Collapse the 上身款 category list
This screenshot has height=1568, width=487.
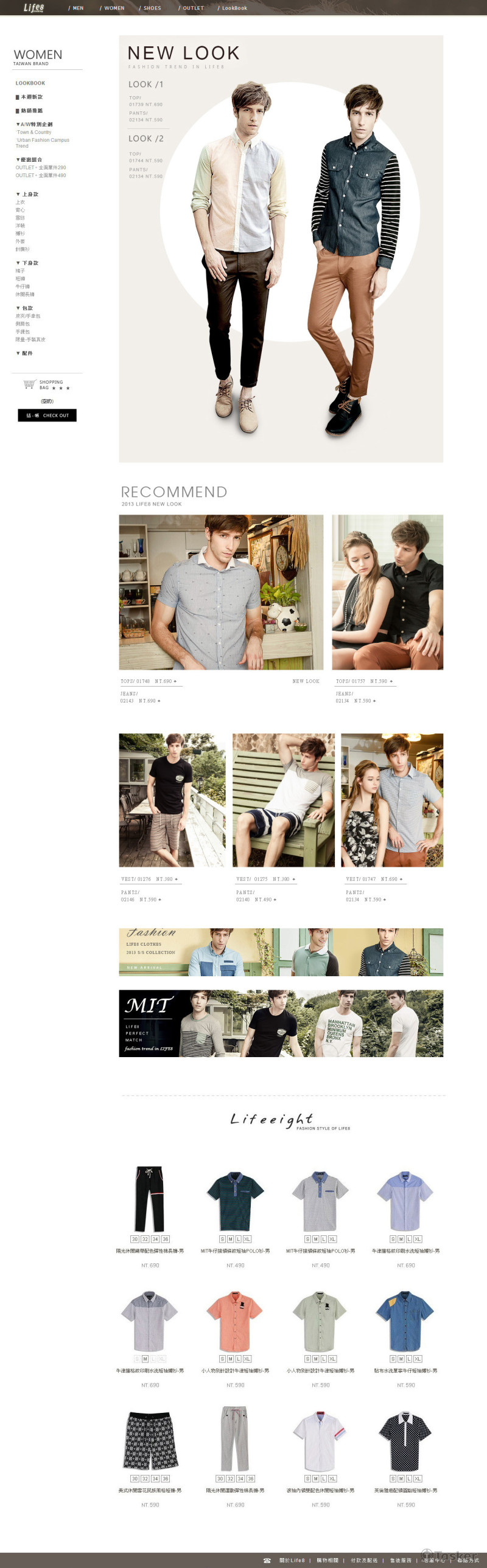[27, 194]
